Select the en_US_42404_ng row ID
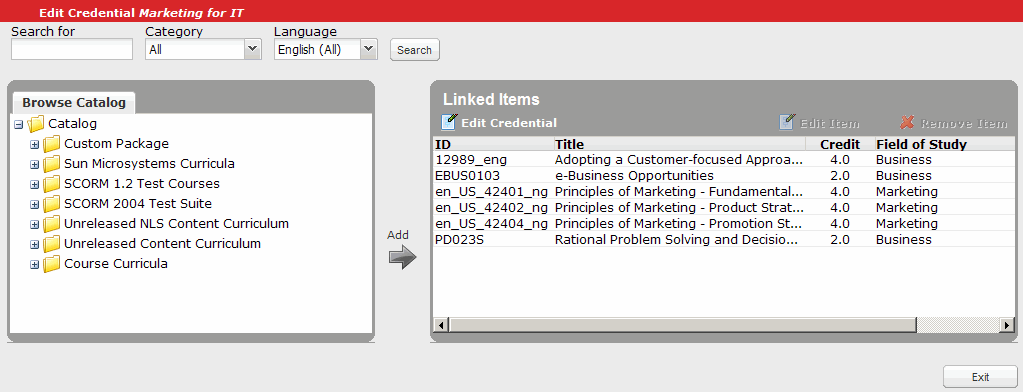This screenshot has height=392, width=1023. coord(491,224)
